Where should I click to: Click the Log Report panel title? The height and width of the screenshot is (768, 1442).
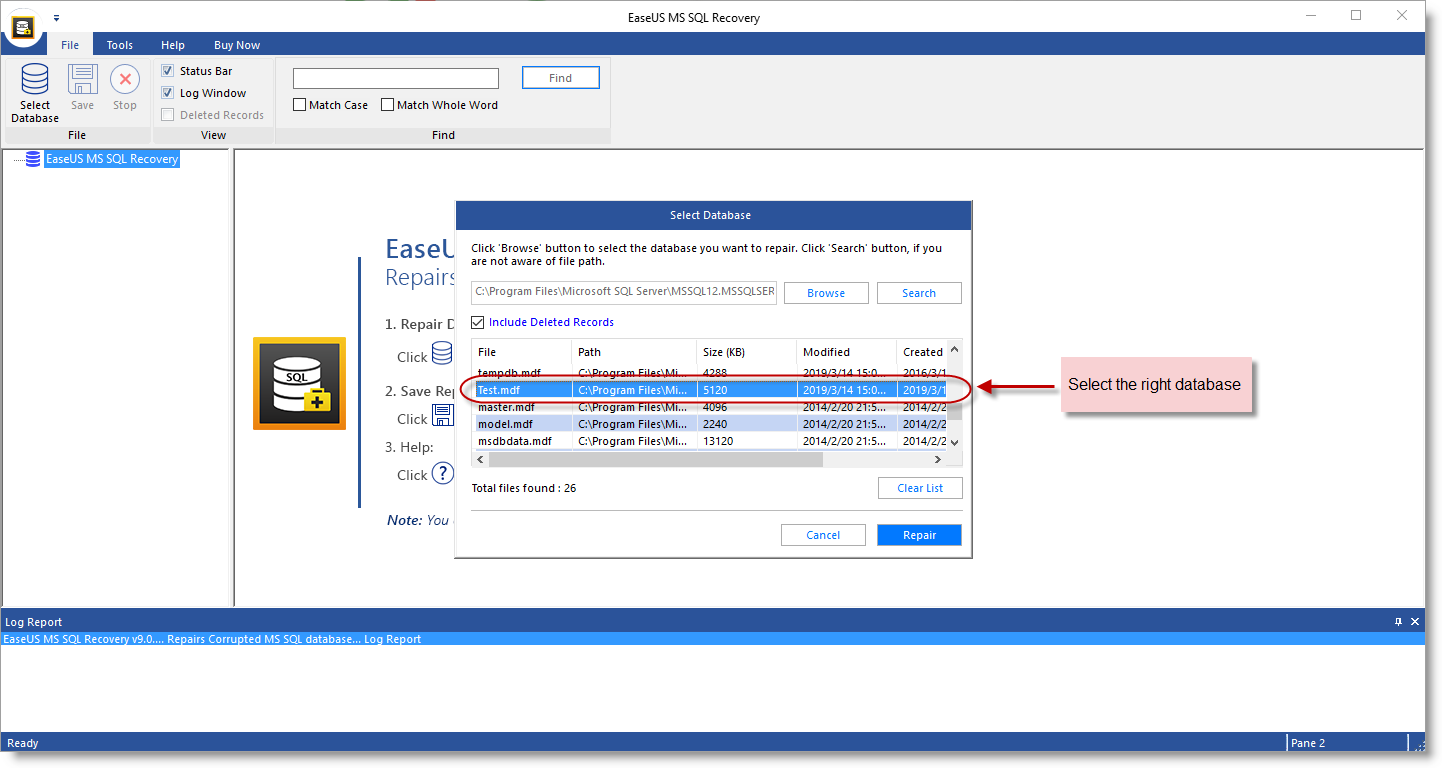34,622
